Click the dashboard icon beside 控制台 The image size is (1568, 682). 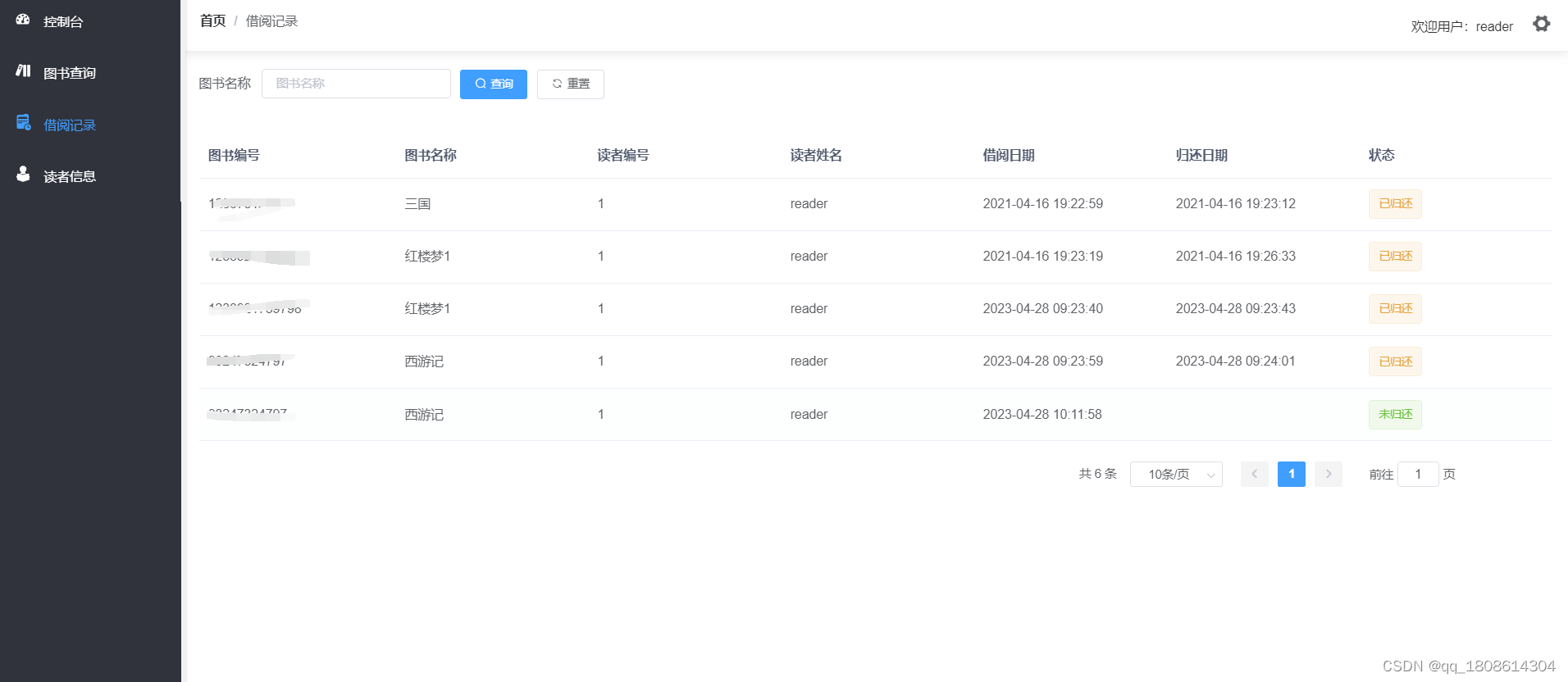click(x=23, y=20)
